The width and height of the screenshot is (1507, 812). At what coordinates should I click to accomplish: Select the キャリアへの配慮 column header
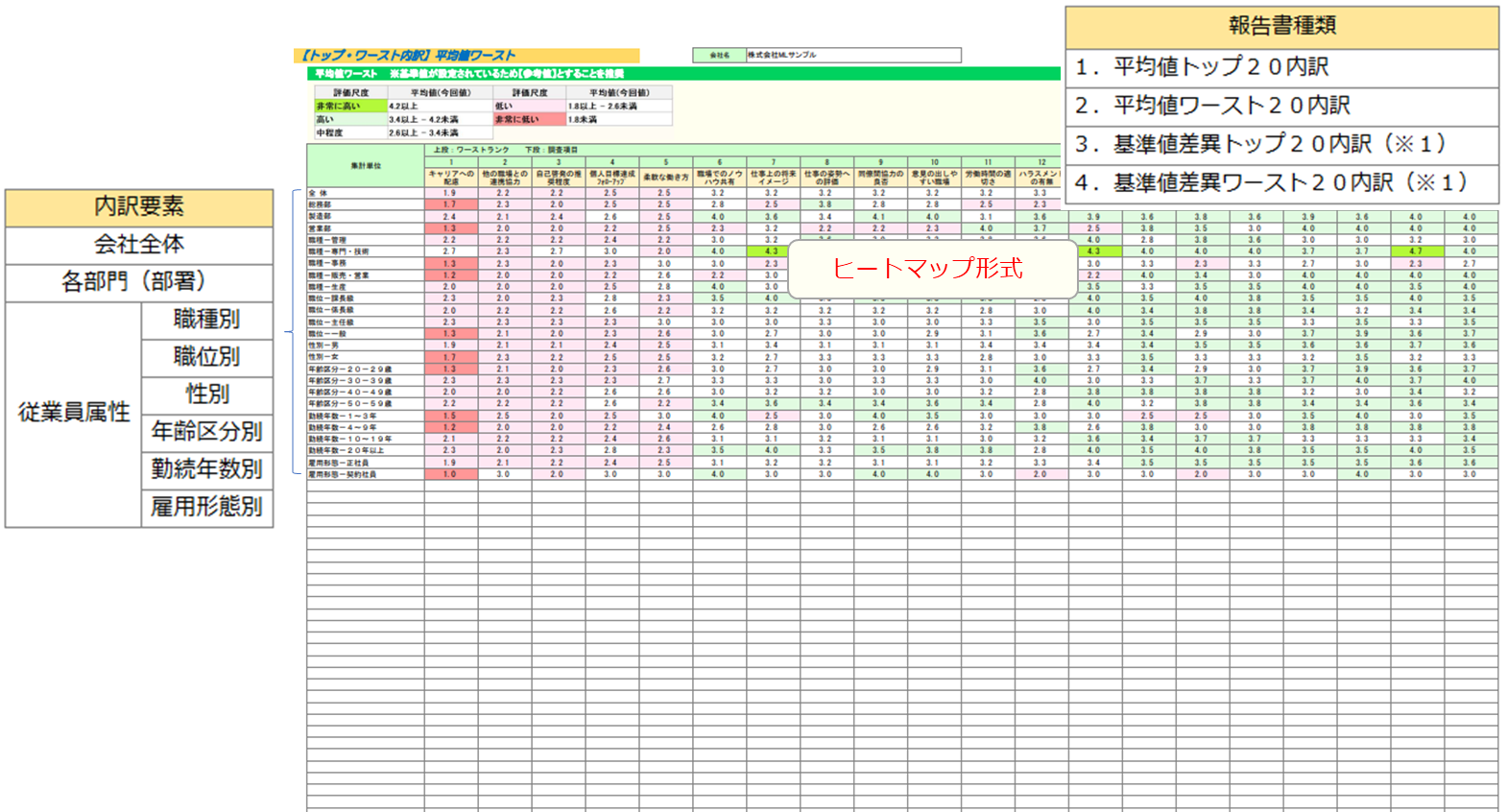click(451, 178)
